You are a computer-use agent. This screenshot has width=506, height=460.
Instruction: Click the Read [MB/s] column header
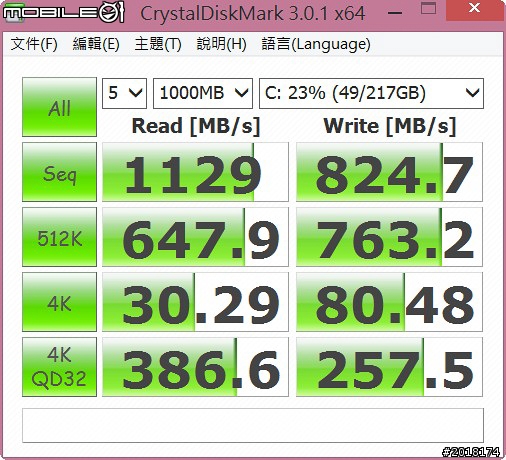click(196, 126)
